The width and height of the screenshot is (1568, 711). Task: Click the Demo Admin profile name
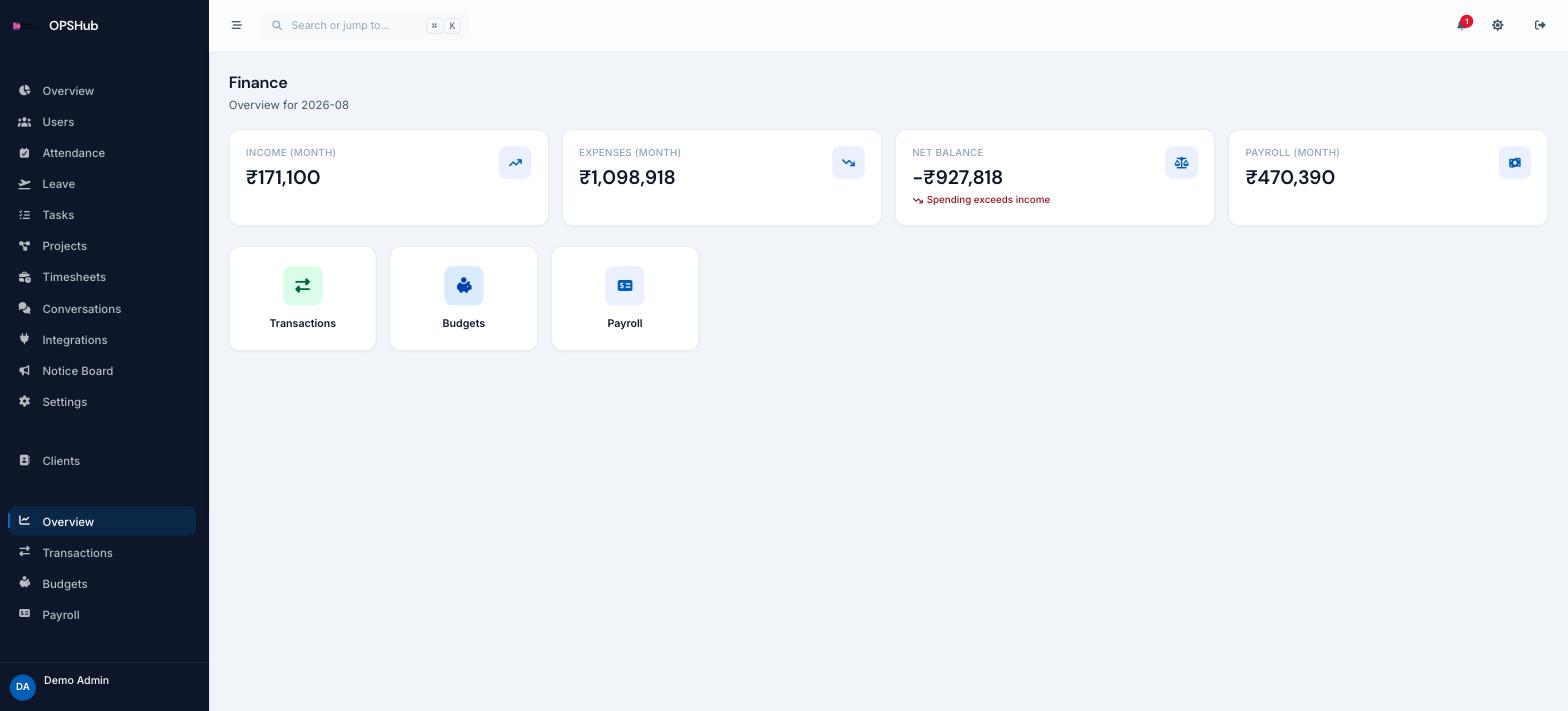coord(76,680)
